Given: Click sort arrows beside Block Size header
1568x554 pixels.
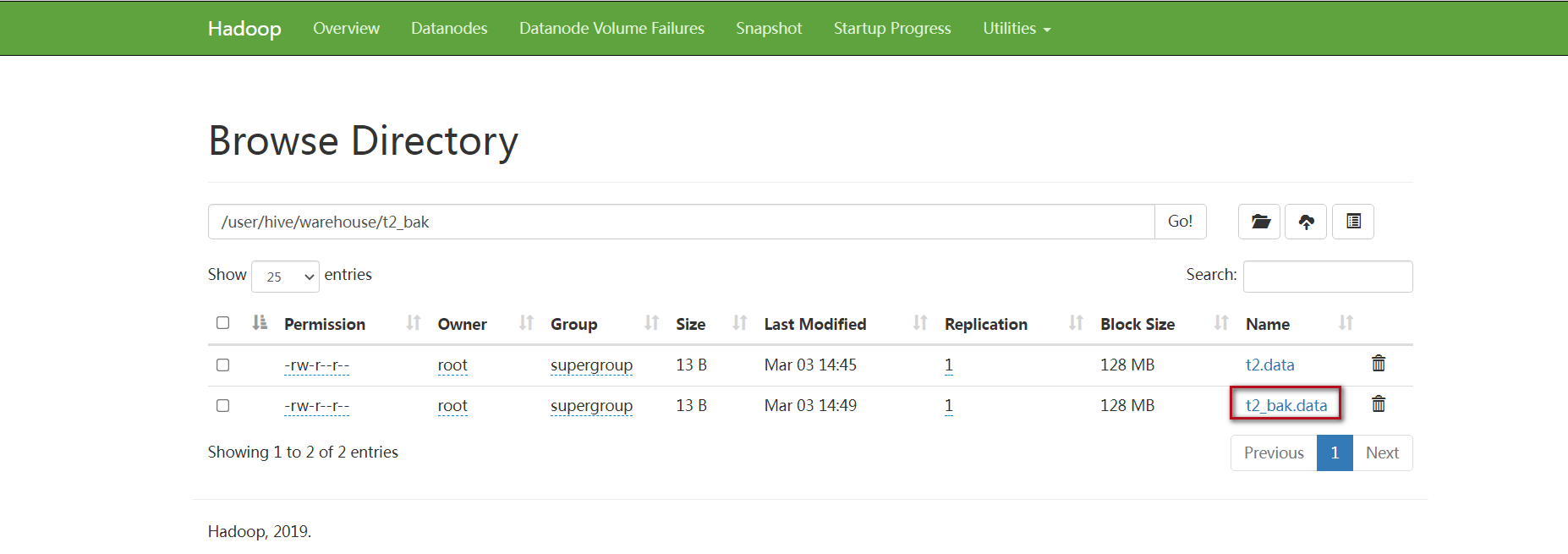Looking at the screenshot, I should click(x=1221, y=323).
